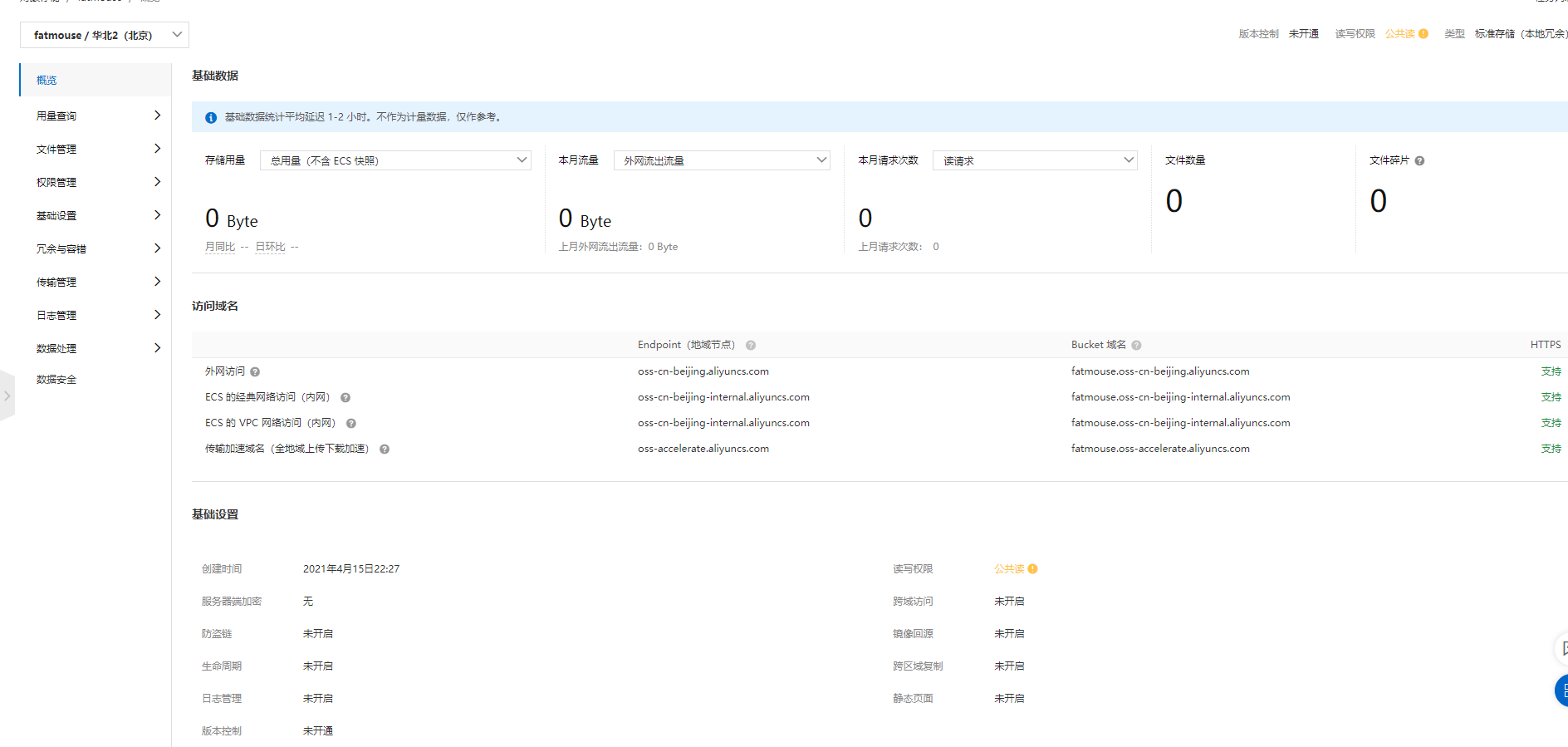Open the fatmouse bucket selector dropdown
Screen dimensions: 1568x747
(105, 35)
